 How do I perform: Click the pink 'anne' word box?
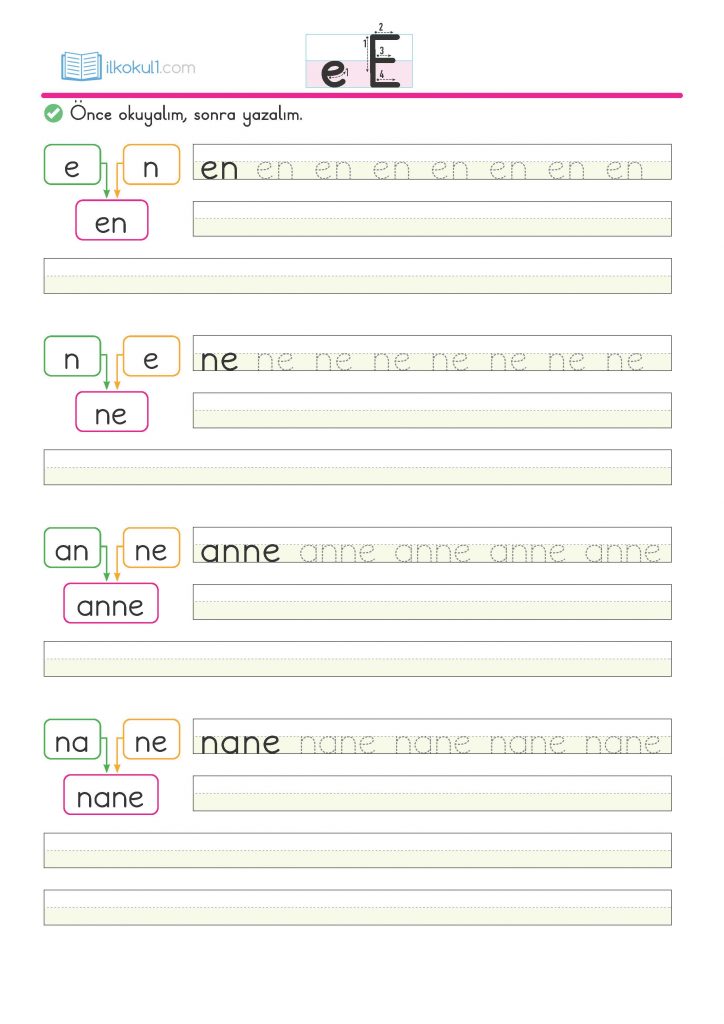pos(111,604)
